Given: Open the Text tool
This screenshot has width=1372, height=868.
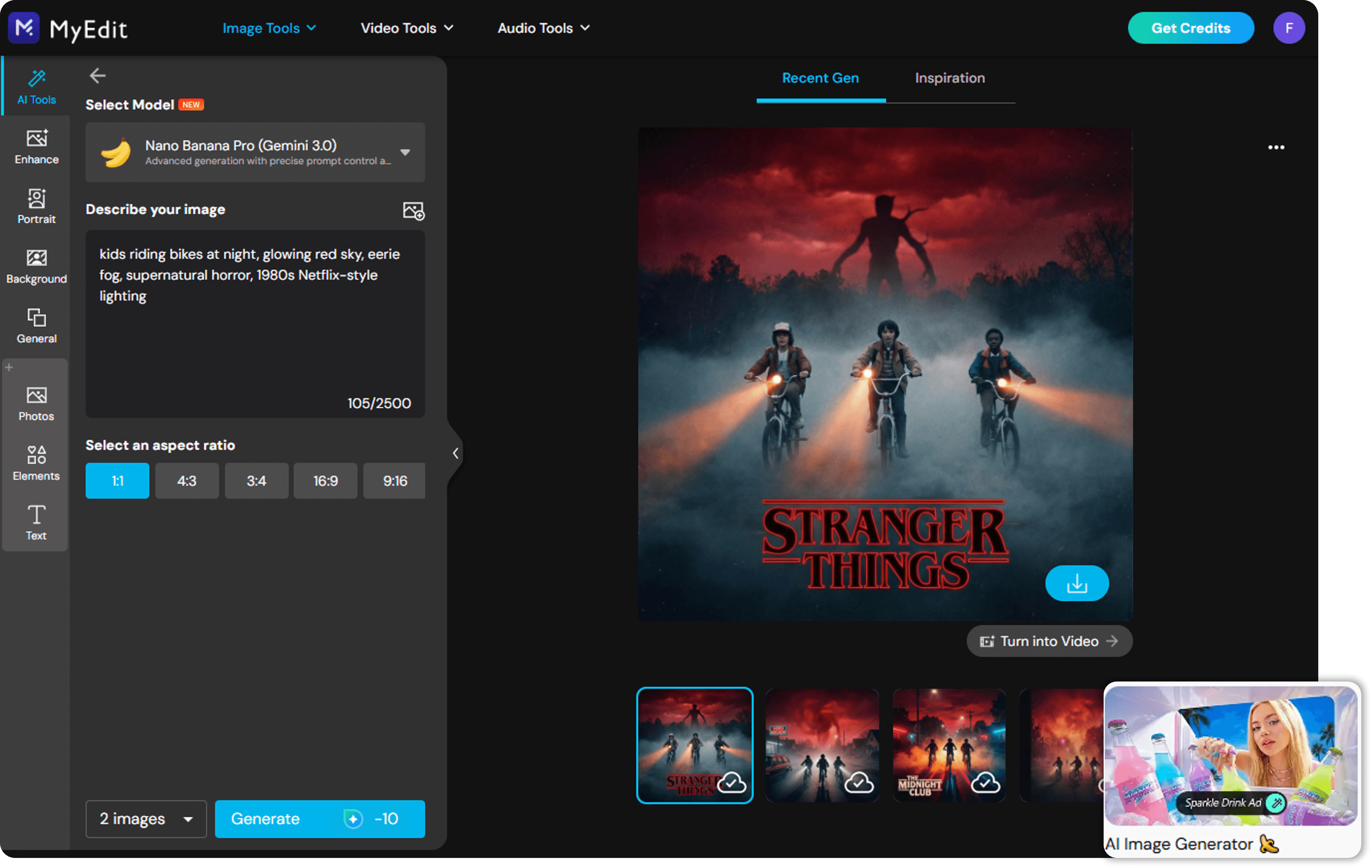Looking at the screenshot, I should (x=36, y=515).
